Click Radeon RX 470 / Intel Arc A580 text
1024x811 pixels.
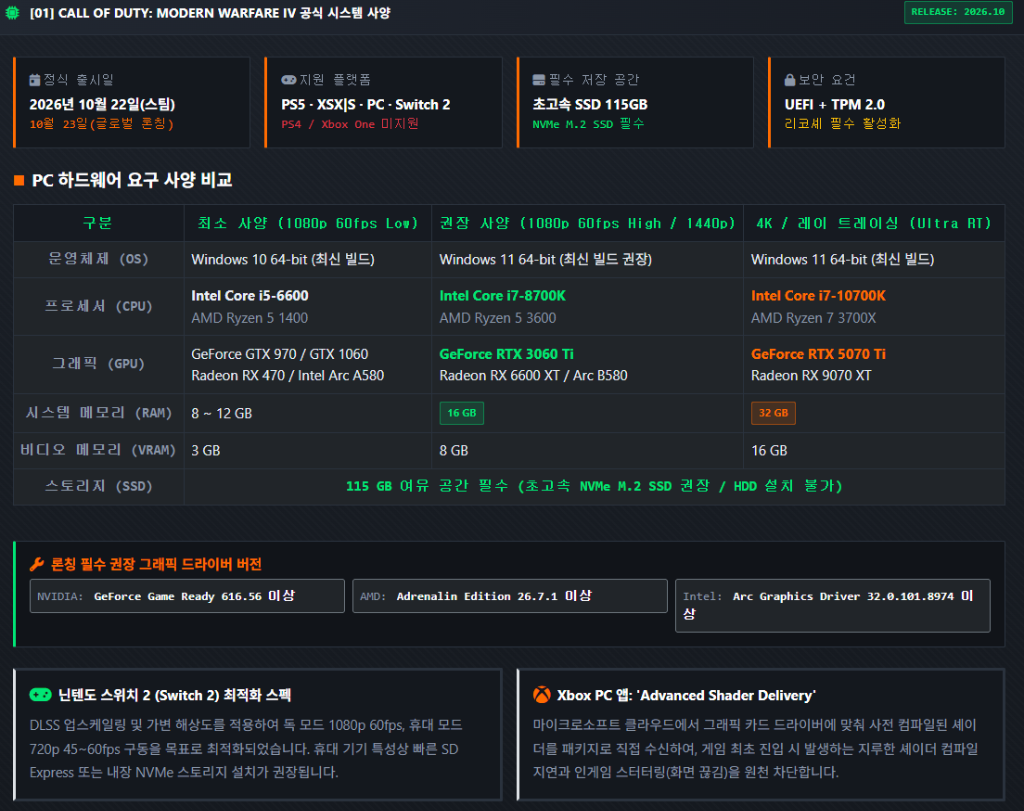click(x=287, y=375)
